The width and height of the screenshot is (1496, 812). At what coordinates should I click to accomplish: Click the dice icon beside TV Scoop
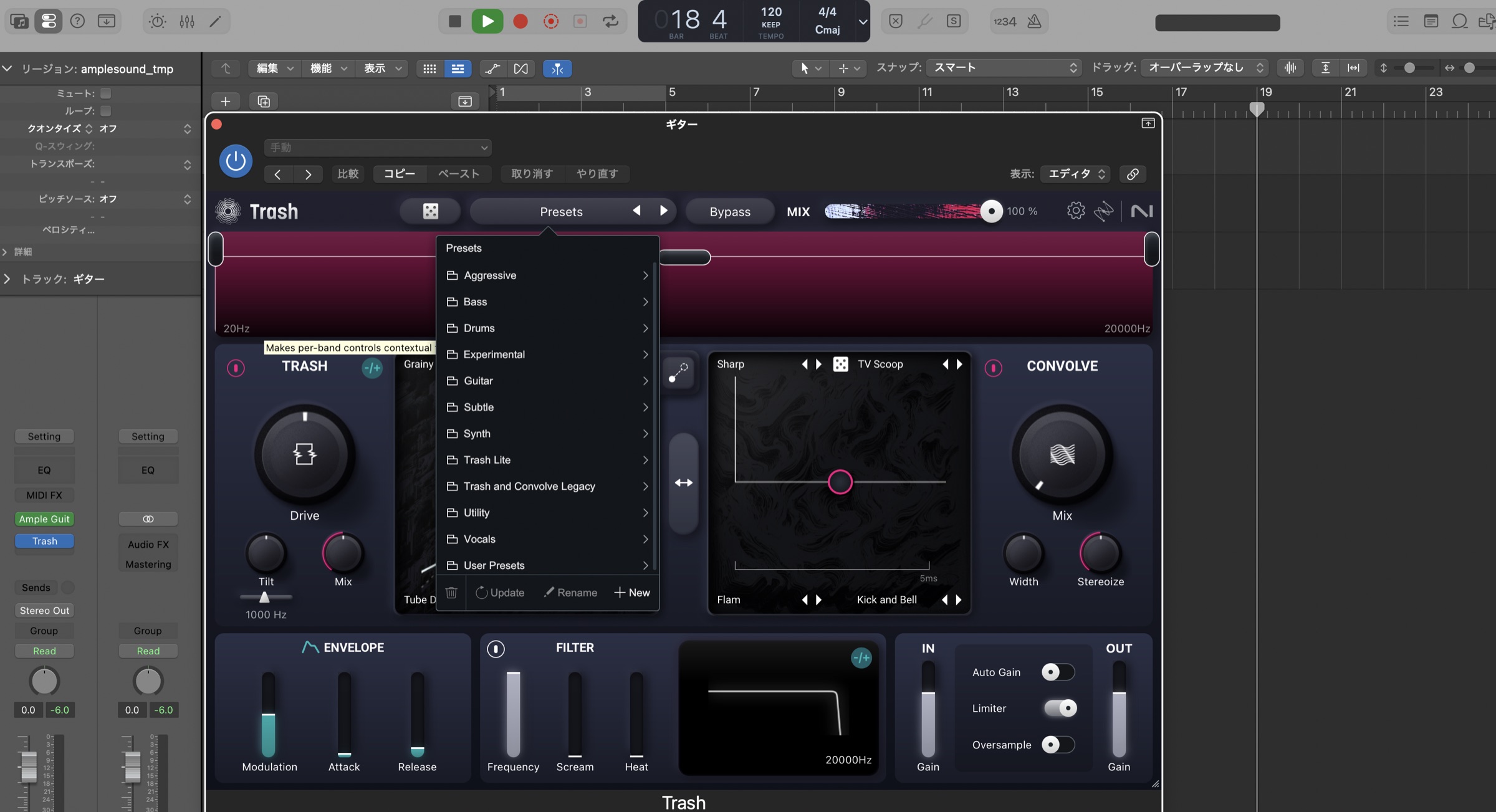(x=840, y=364)
